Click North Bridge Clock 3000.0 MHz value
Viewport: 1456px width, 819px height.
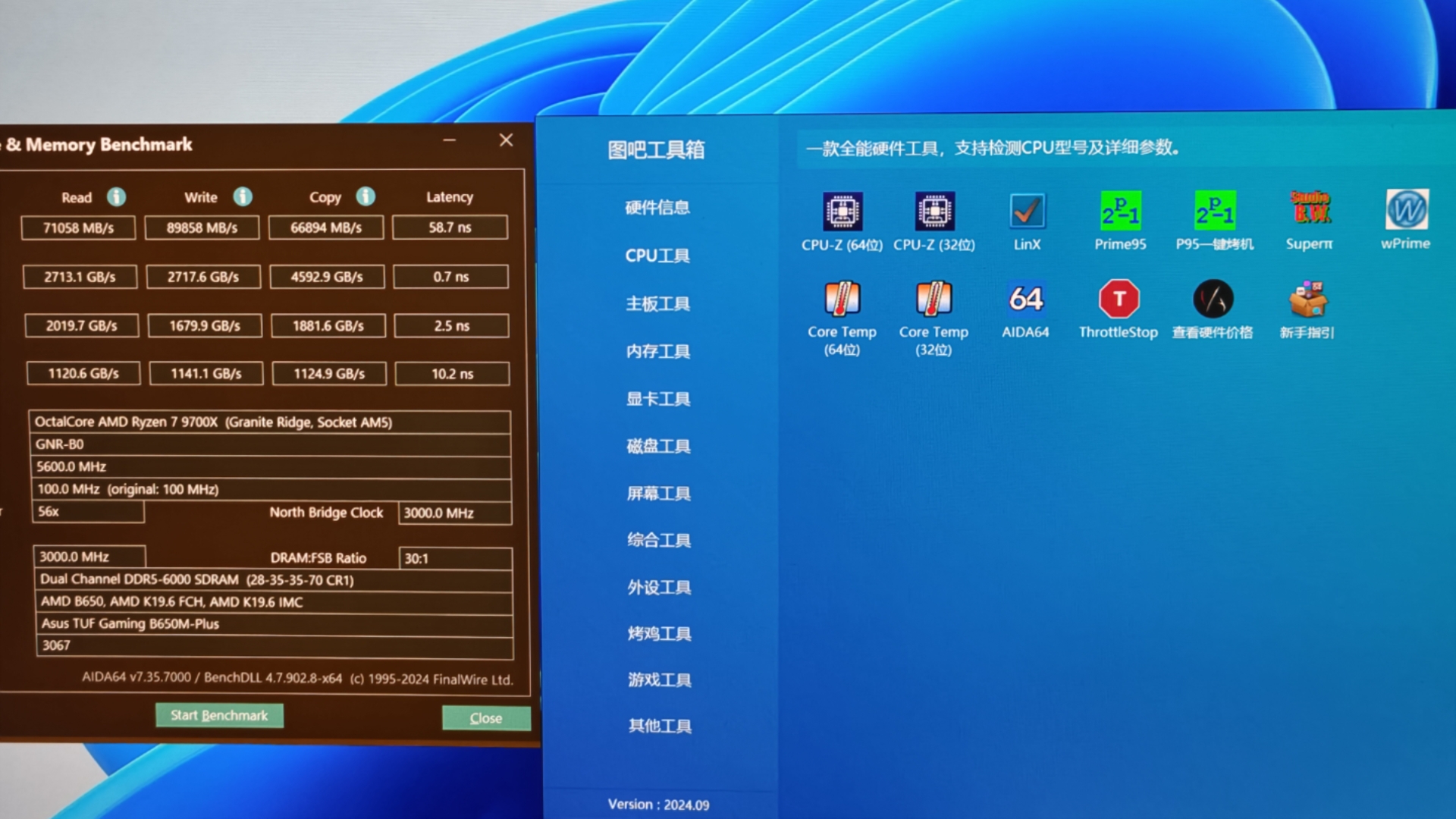coord(455,513)
